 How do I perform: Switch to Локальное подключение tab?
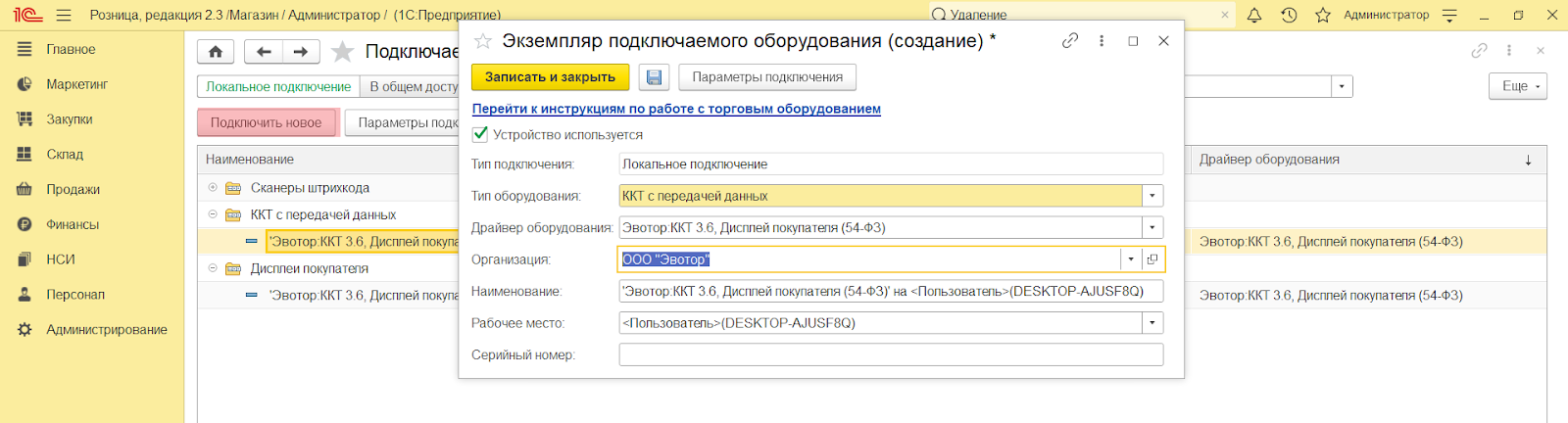tap(278, 86)
